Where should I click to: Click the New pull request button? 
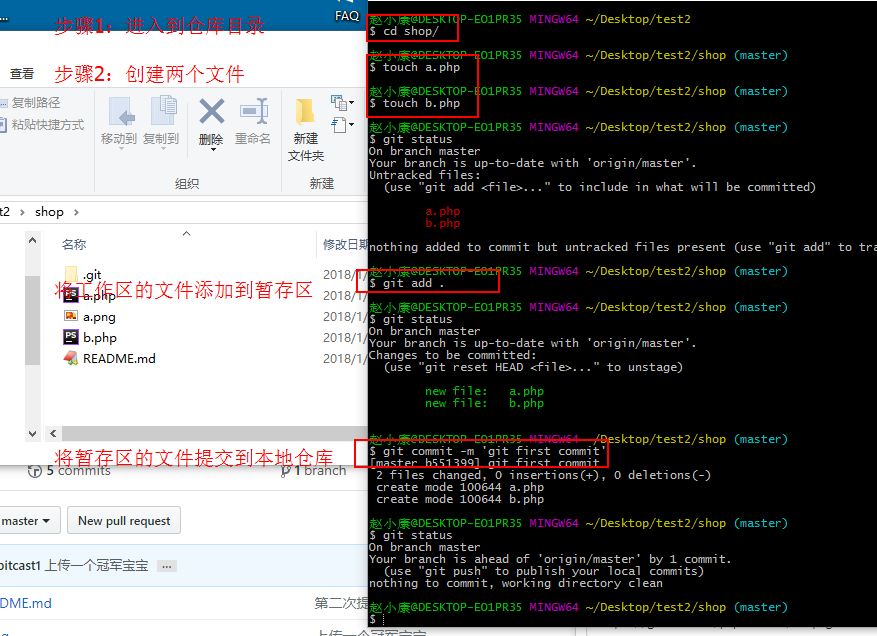click(124, 521)
